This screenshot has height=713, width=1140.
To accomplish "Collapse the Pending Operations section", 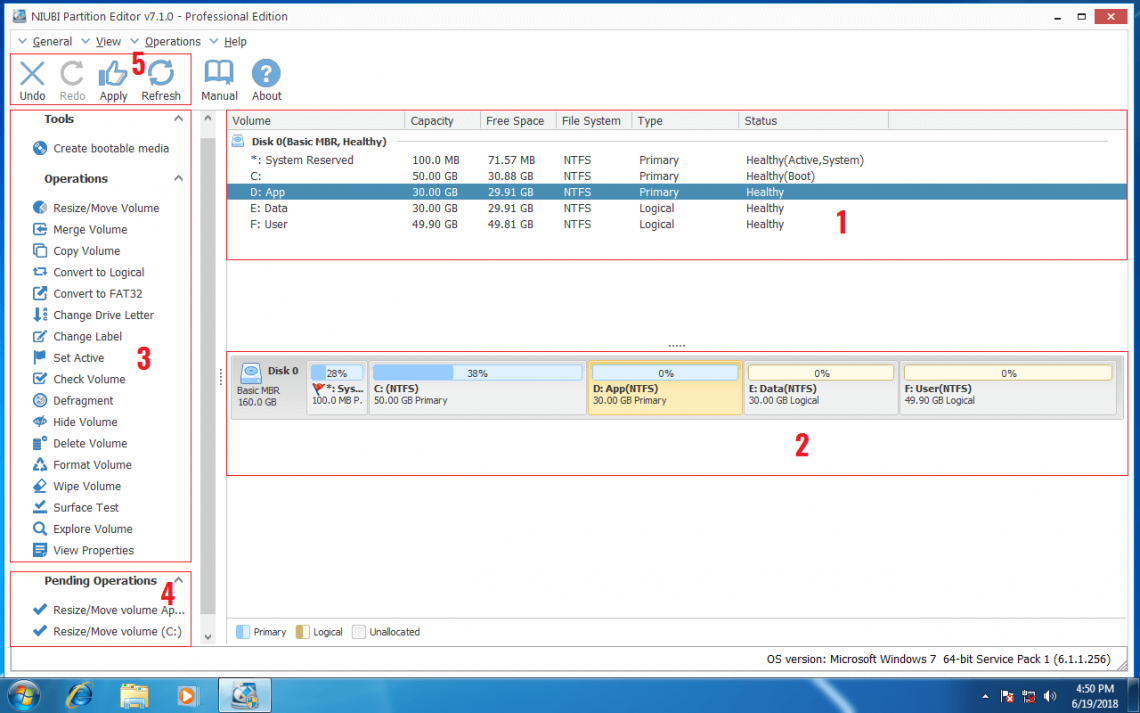I will [x=178, y=580].
